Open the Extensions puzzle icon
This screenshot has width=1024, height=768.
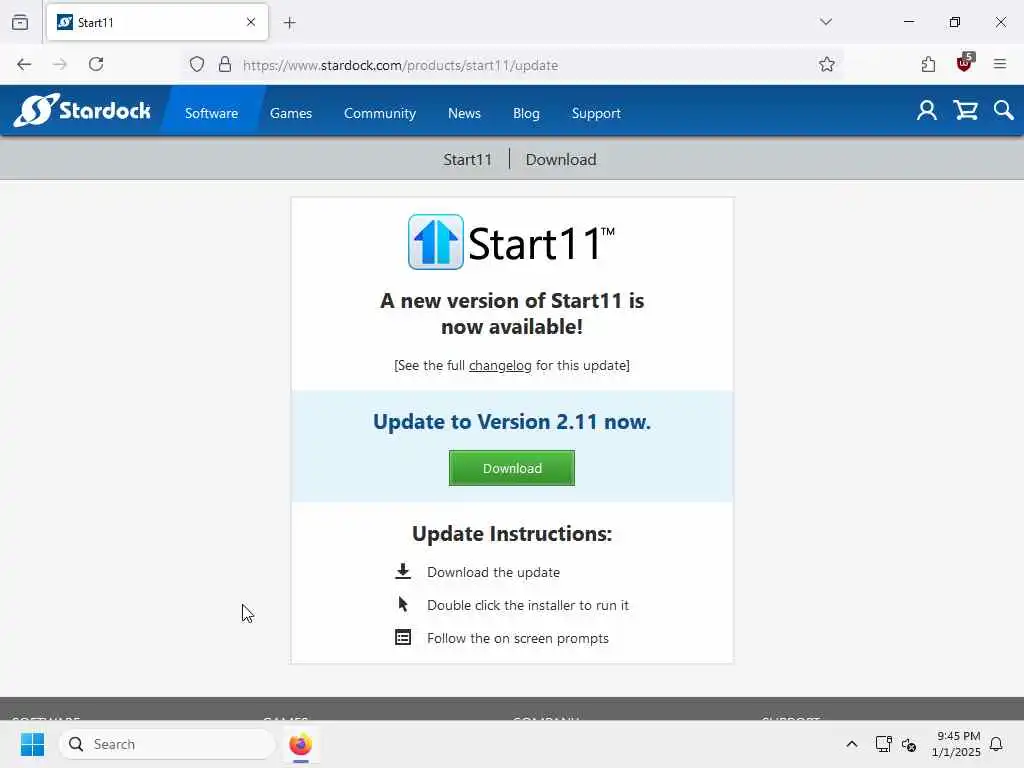(928, 64)
